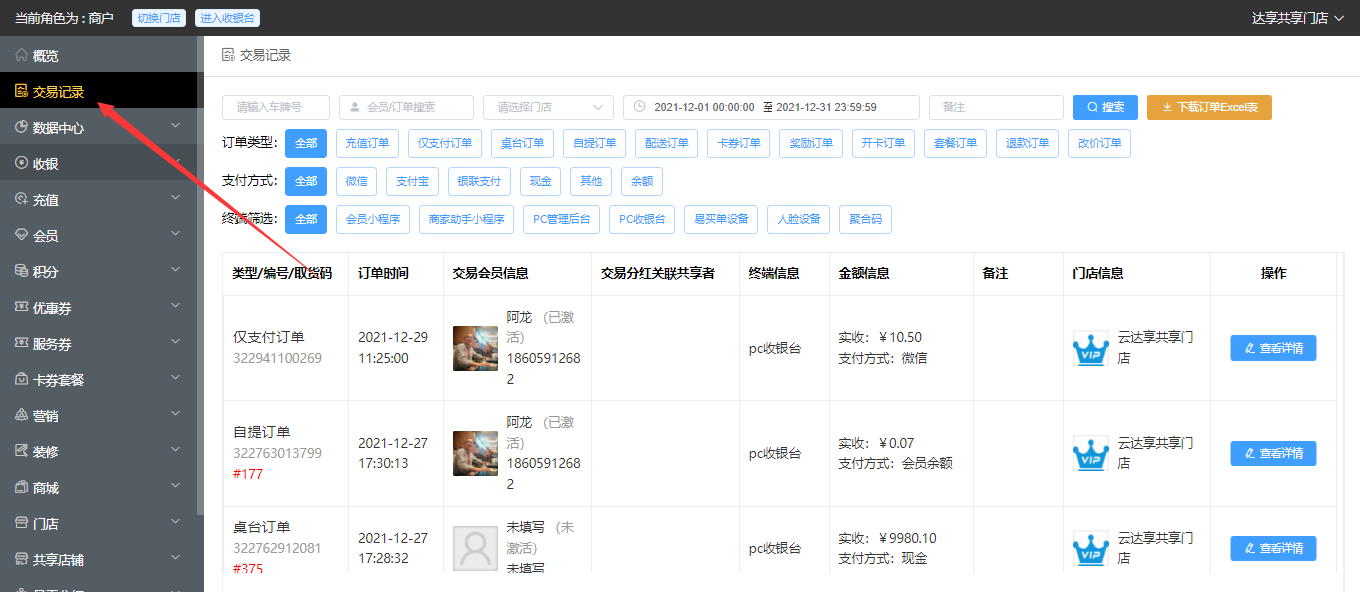Click 阿龙 avatar in 自提订单 row
Image resolution: width=1360 pixels, height=592 pixels.
tap(475, 453)
